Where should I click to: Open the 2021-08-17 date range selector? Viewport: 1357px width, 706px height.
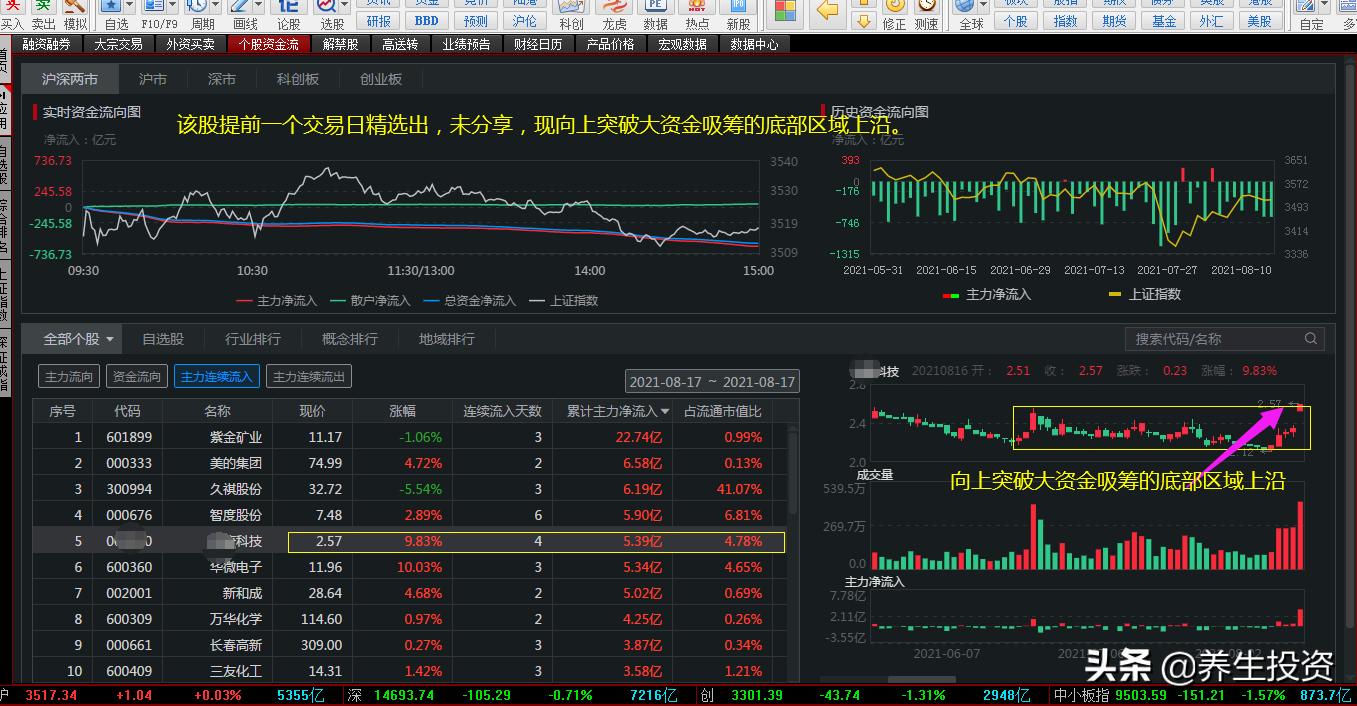point(712,381)
